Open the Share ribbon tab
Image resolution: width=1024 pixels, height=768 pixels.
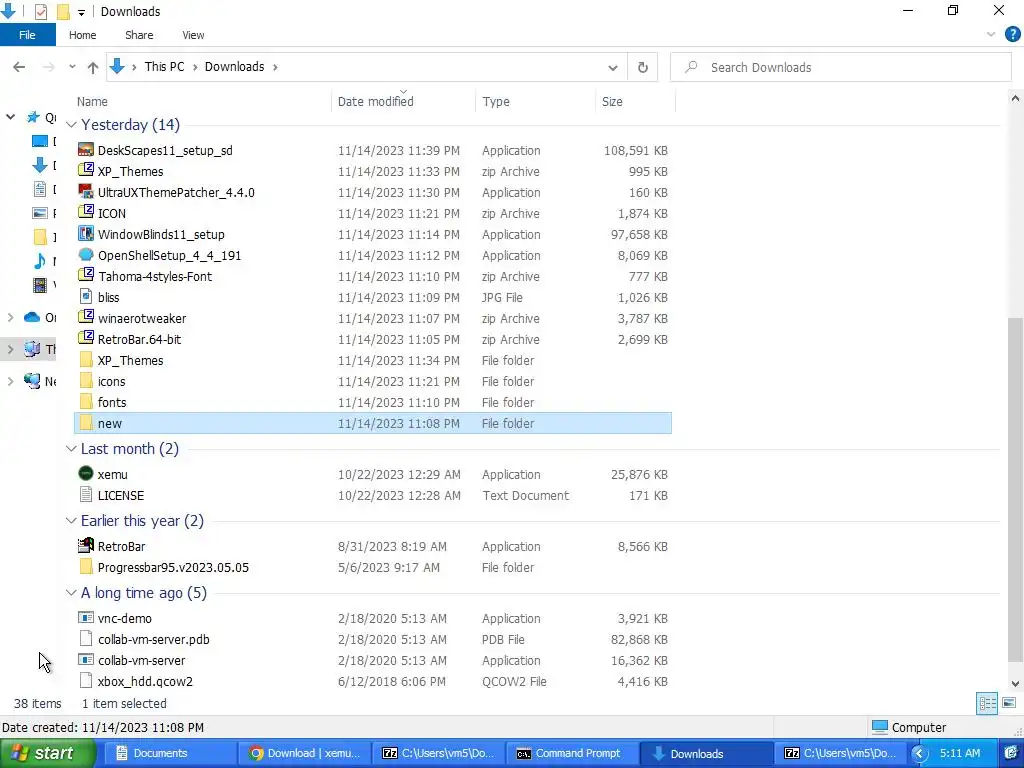click(139, 35)
